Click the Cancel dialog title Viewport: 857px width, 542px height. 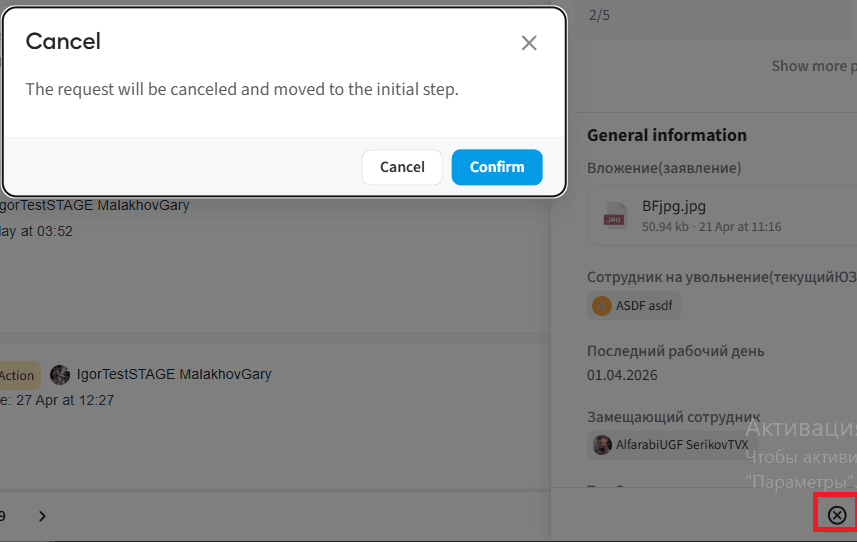(x=63, y=42)
